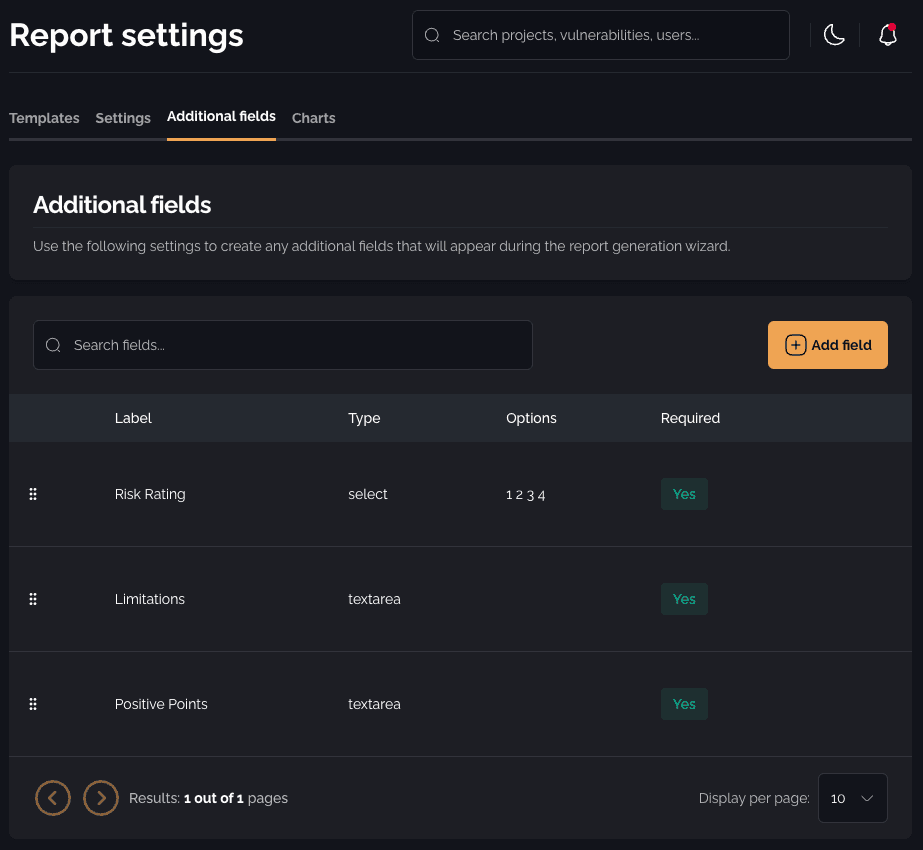This screenshot has width=923, height=850.
Task: Switch to the Templates tab
Action: 44,118
